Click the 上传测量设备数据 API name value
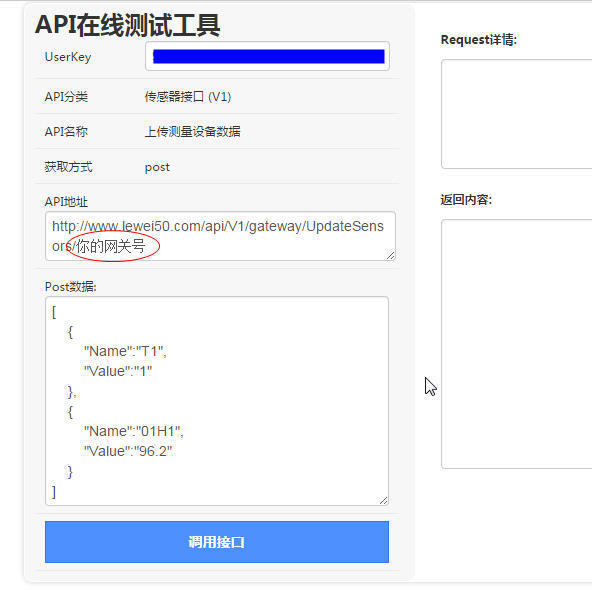The width and height of the screenshot is (592, 590). pyautogui.click(x=193, y=131)
